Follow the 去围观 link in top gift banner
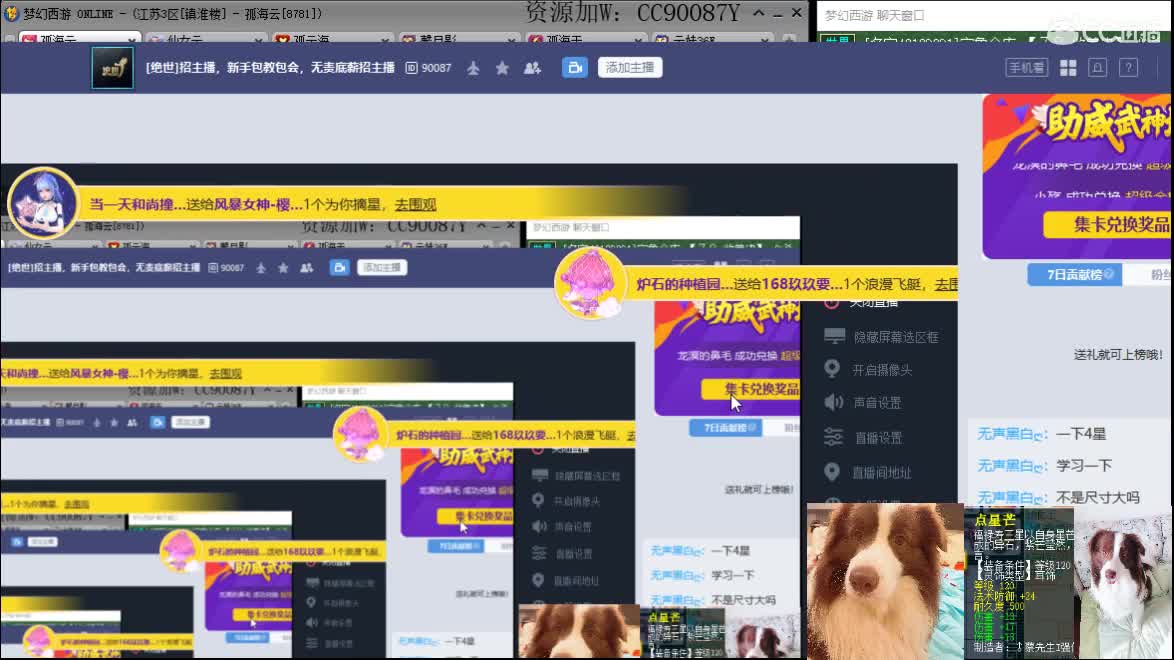Image resolution: width=1174 pixels, height=660 pixels. pyautogui.click(x=416, y=205)
